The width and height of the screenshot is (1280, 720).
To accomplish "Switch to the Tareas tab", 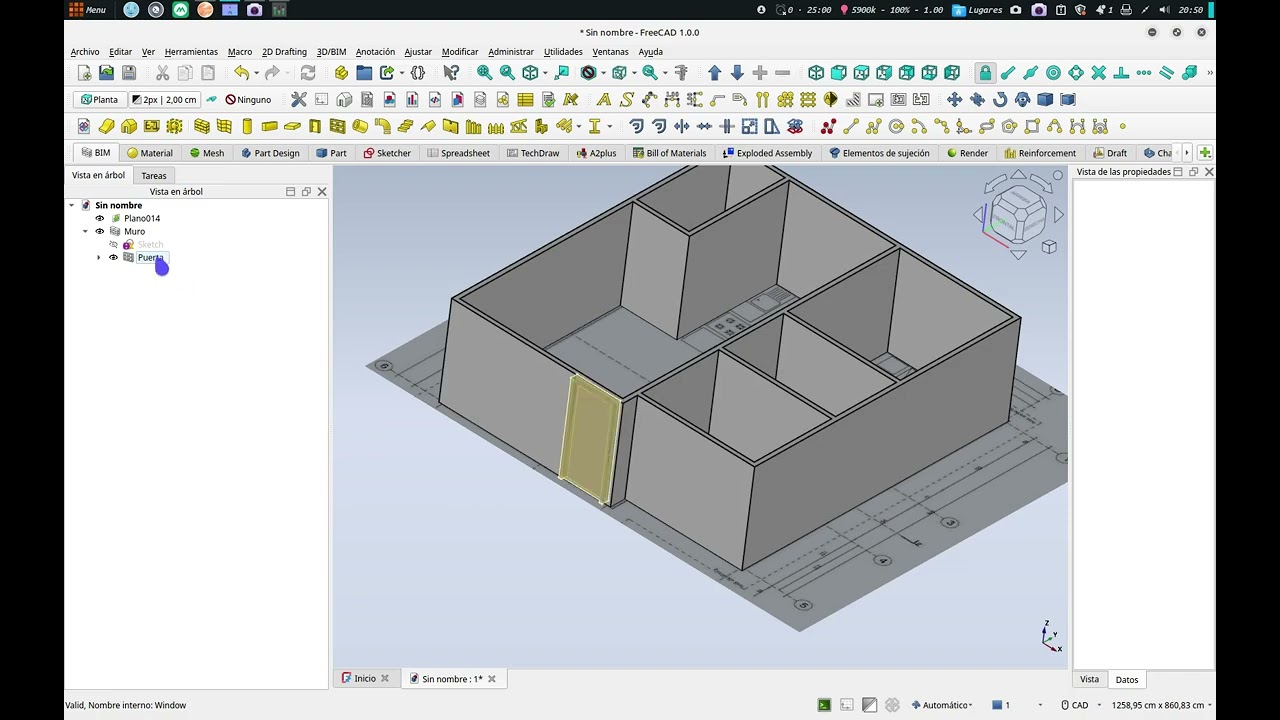I will [x=154, y=175].
